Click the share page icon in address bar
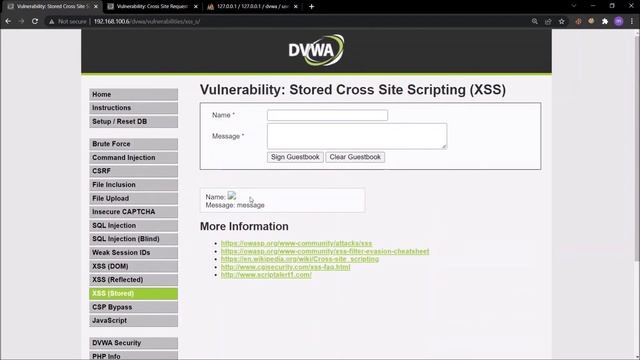This screenshot has width=640, height=360. [548, 21]
